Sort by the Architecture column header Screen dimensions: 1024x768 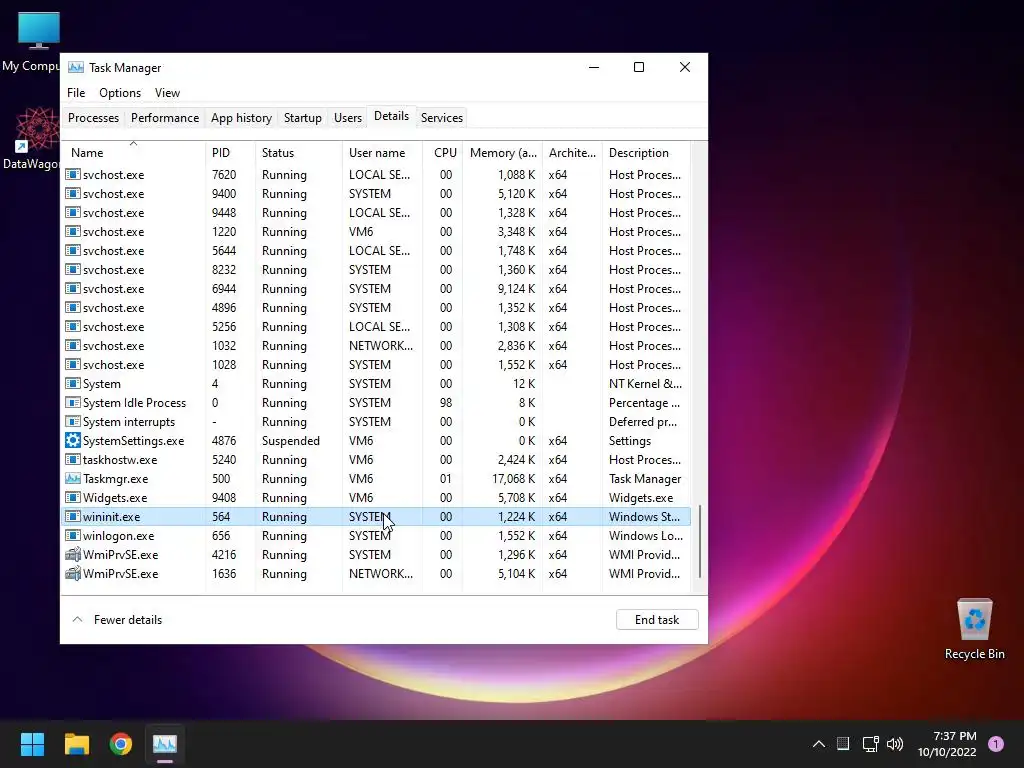coord(572,153)
